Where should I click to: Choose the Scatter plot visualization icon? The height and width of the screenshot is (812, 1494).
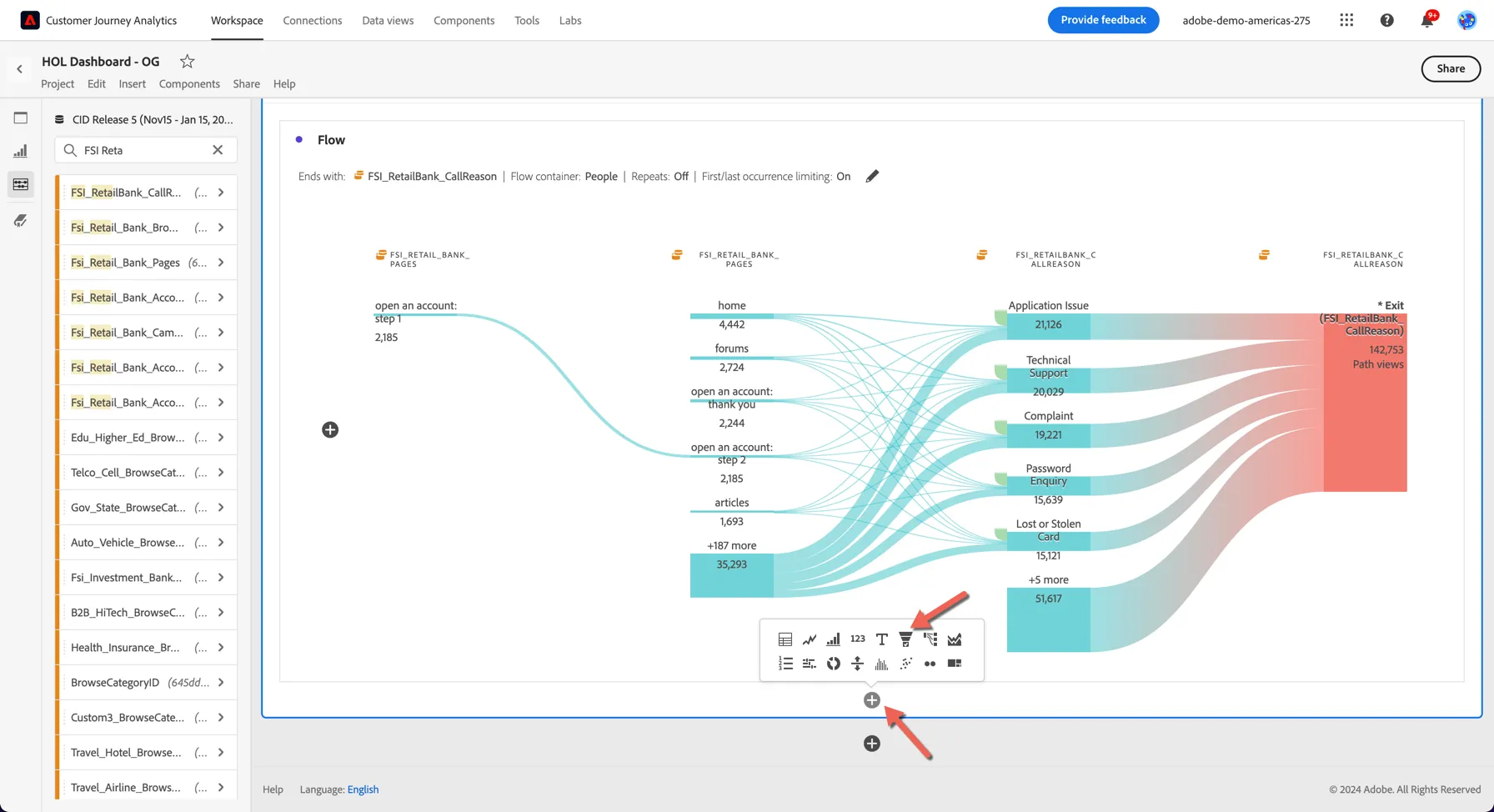point(906,664)
